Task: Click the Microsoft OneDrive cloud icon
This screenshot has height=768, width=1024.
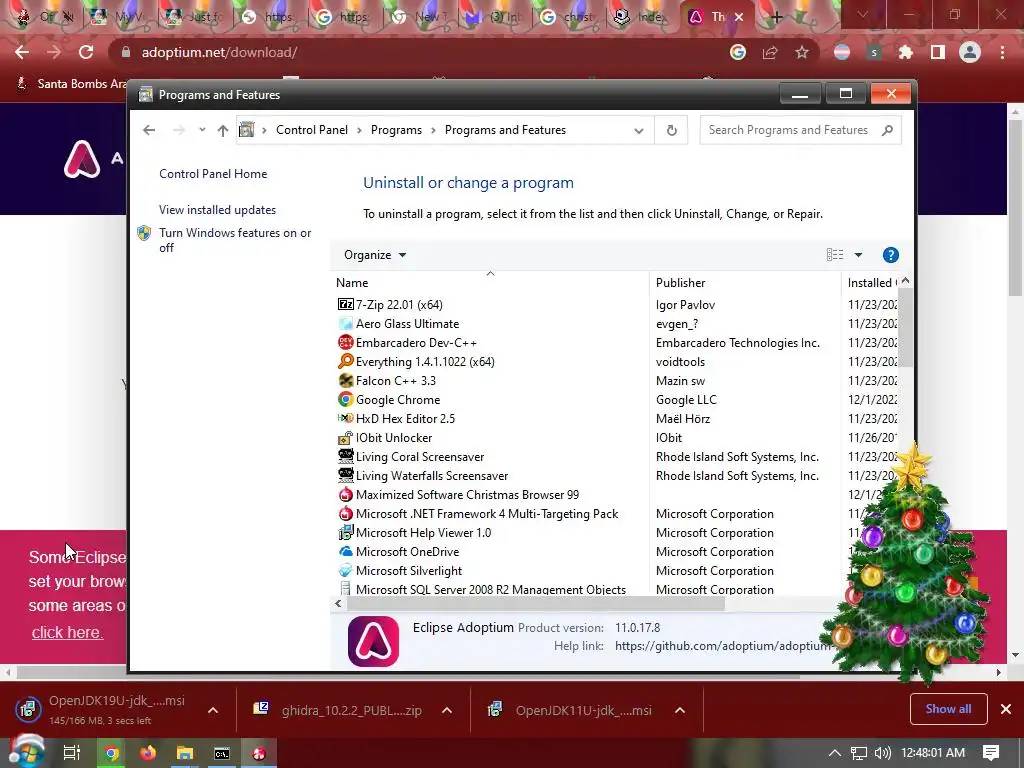Action: pos(345,551)
